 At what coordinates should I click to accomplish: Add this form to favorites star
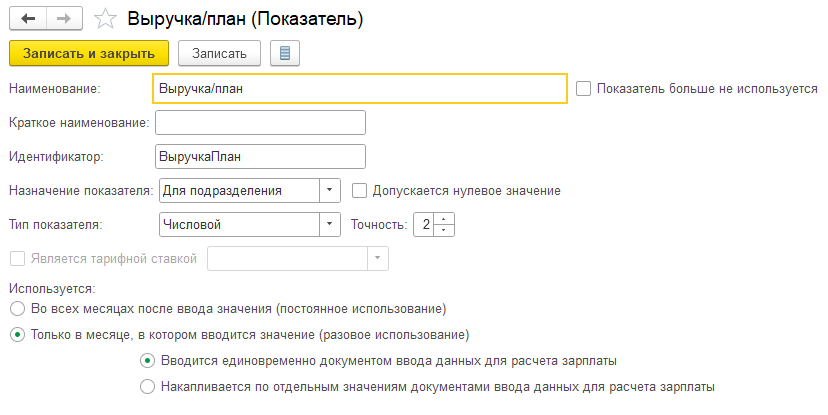coord(104,19)
